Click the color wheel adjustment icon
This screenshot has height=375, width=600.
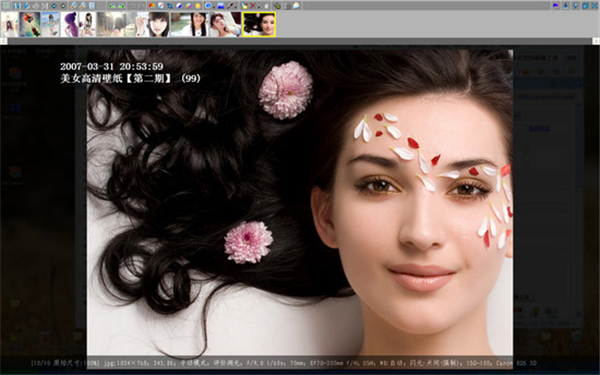click(x=188, y=6)
